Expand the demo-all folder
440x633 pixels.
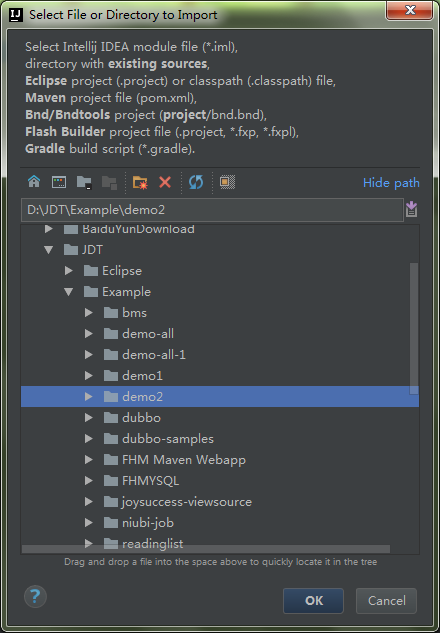[x=89, y=333]
